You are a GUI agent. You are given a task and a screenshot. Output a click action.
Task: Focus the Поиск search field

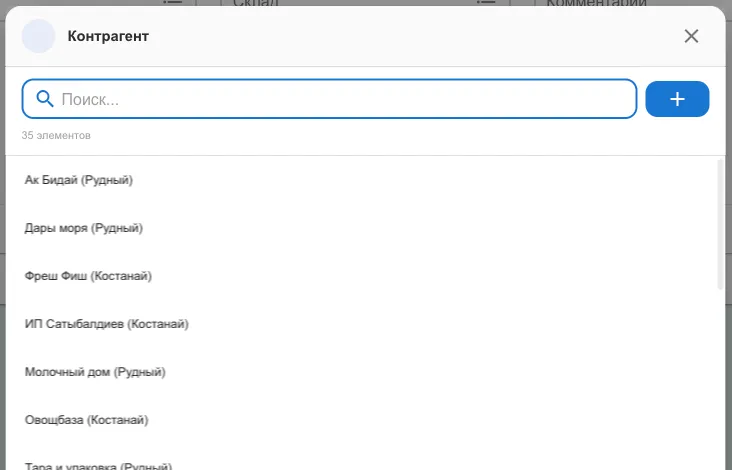tap(329, 99)
